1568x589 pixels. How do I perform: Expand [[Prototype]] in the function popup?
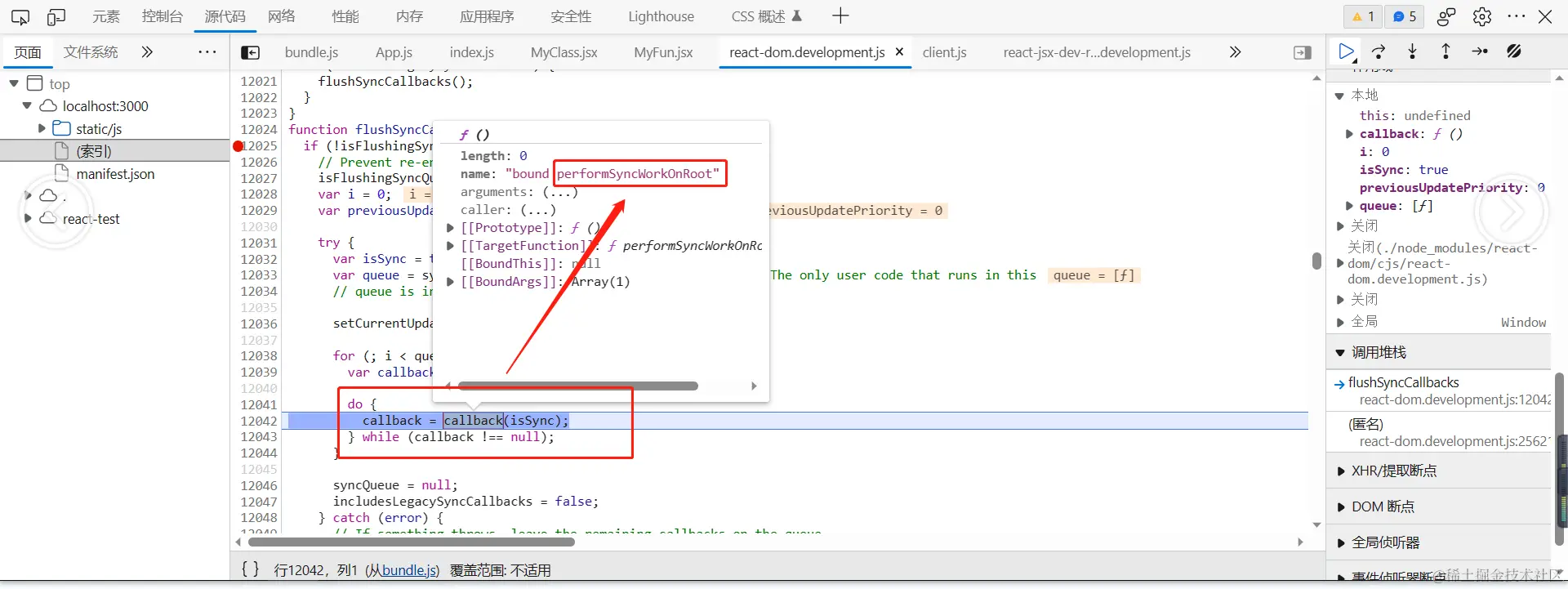pyautogui.click(x=450, y=228)
